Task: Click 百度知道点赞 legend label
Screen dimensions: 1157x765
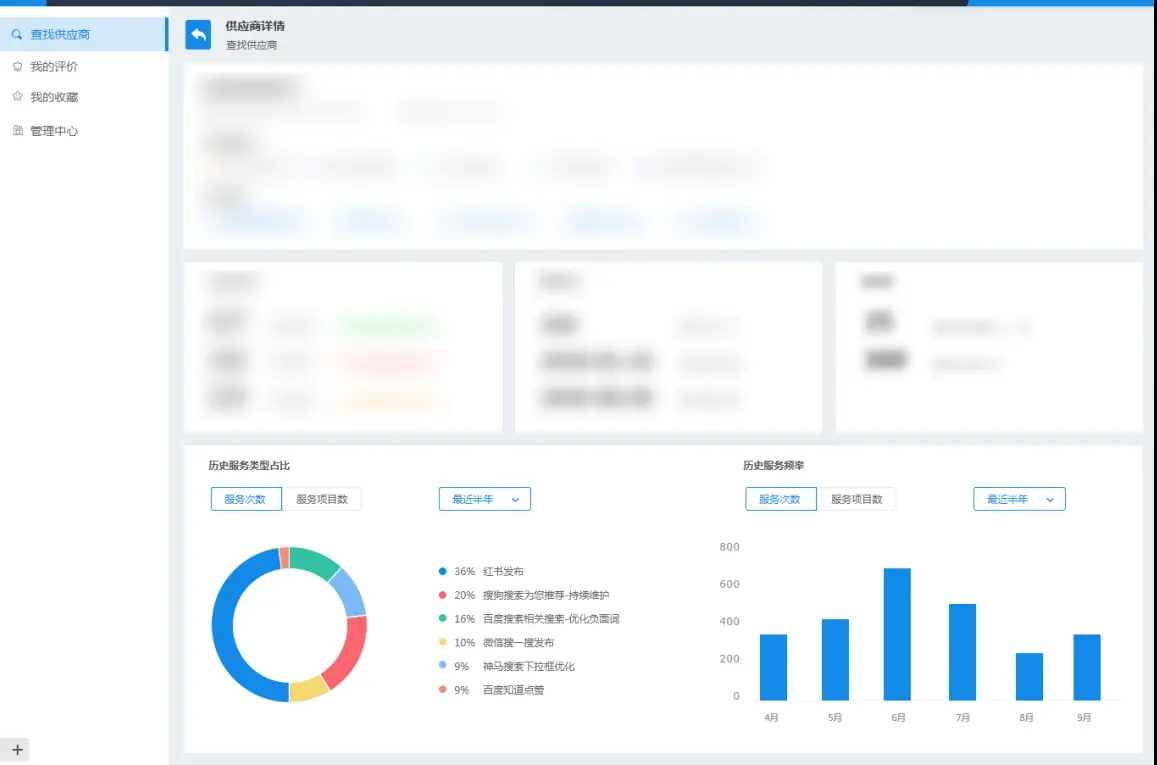Action: pyautogui.click(x=513, y=690)
